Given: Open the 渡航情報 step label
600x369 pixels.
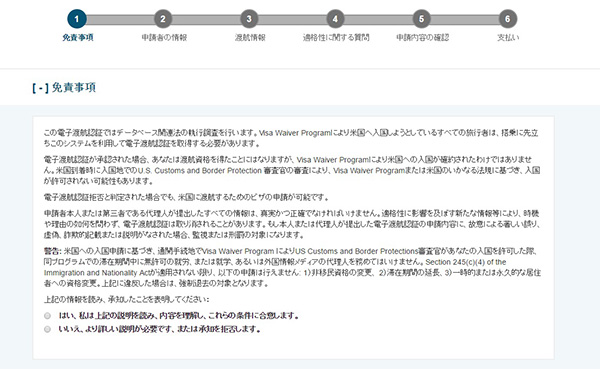Looking at the screenshot, I should tap(250, 38).
